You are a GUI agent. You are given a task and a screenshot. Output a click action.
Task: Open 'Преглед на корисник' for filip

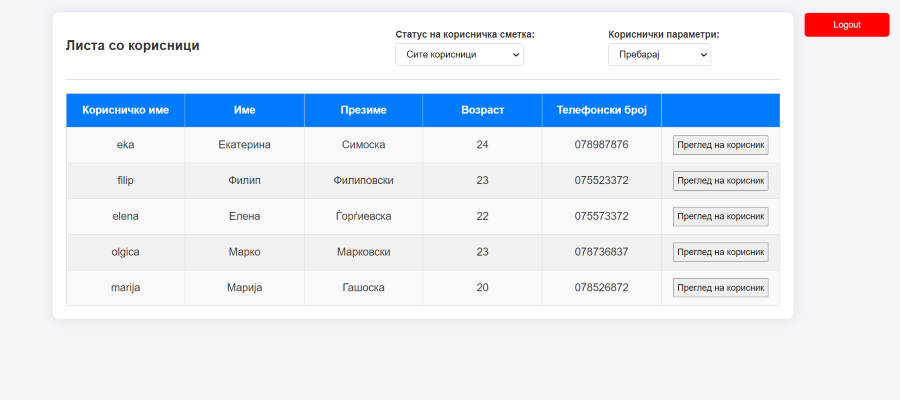[720, 181]
